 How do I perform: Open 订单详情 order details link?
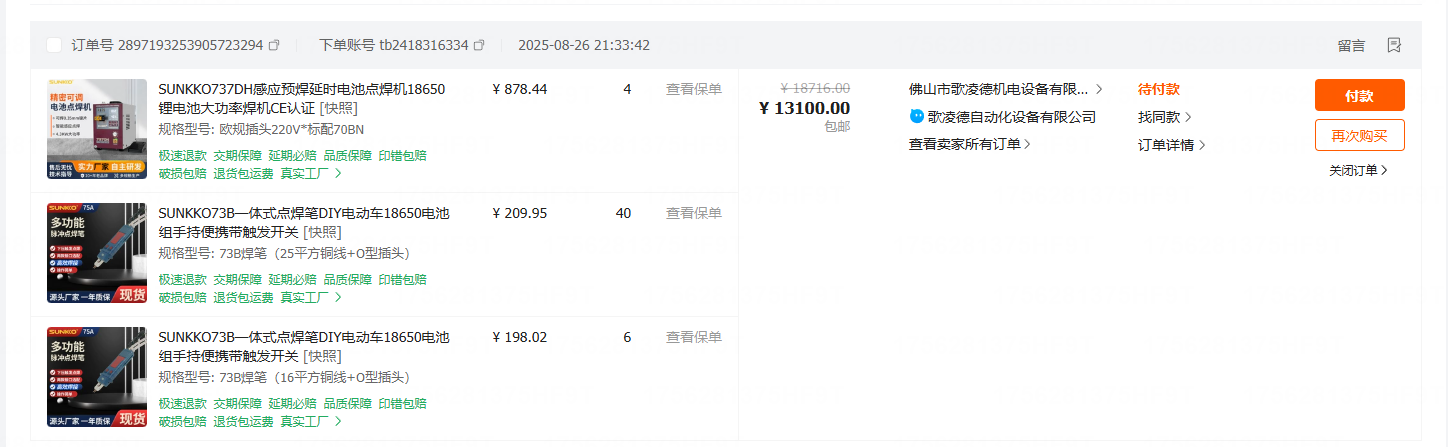1172,145
